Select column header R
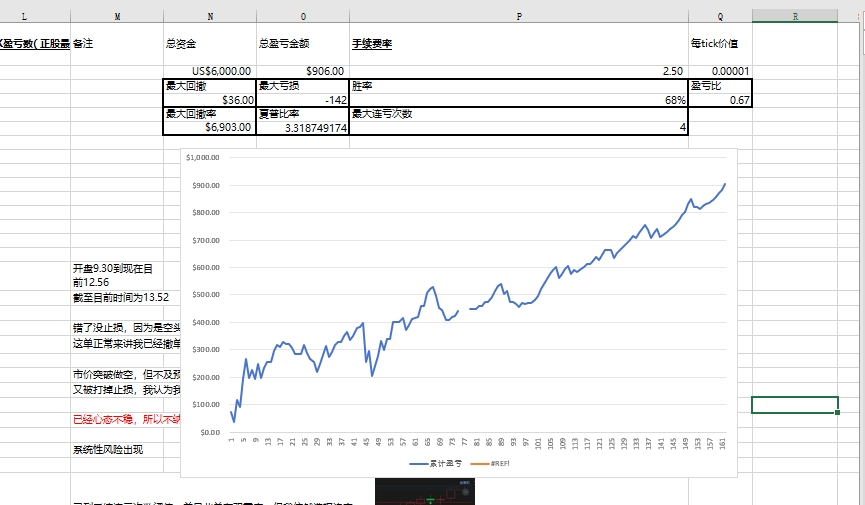 (795, 16)
